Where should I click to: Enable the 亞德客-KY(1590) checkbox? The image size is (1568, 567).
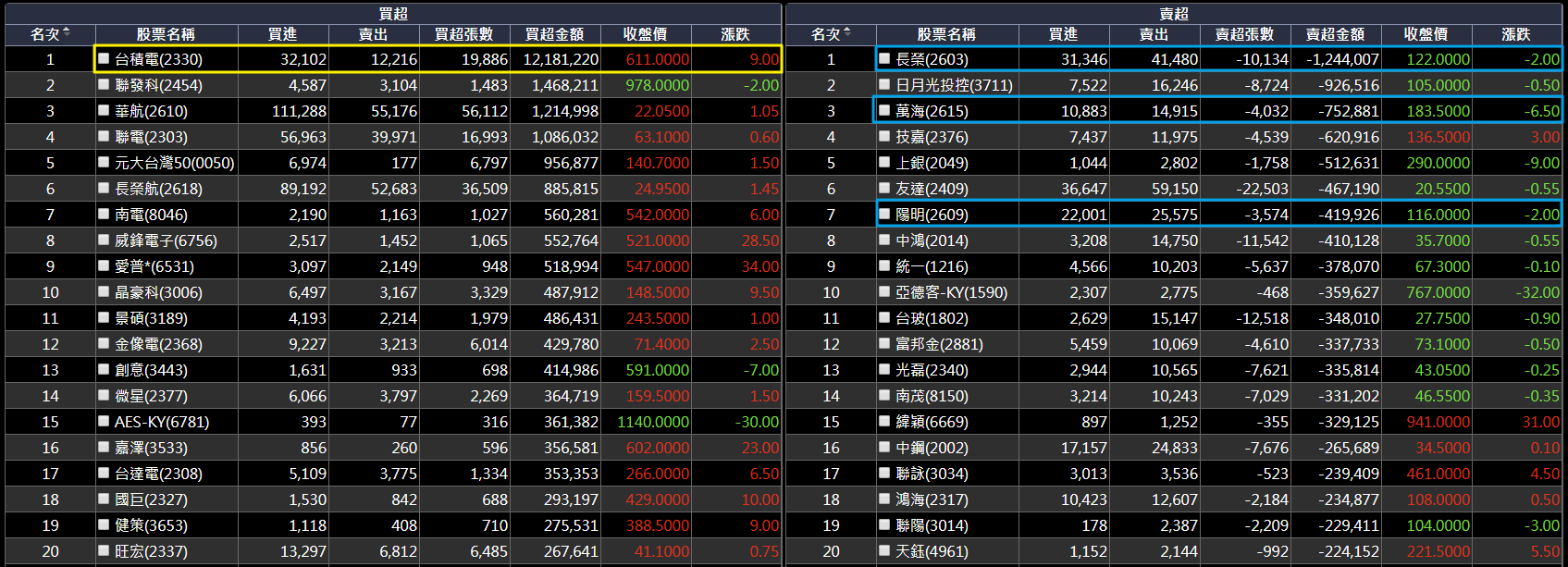point(885,291)
